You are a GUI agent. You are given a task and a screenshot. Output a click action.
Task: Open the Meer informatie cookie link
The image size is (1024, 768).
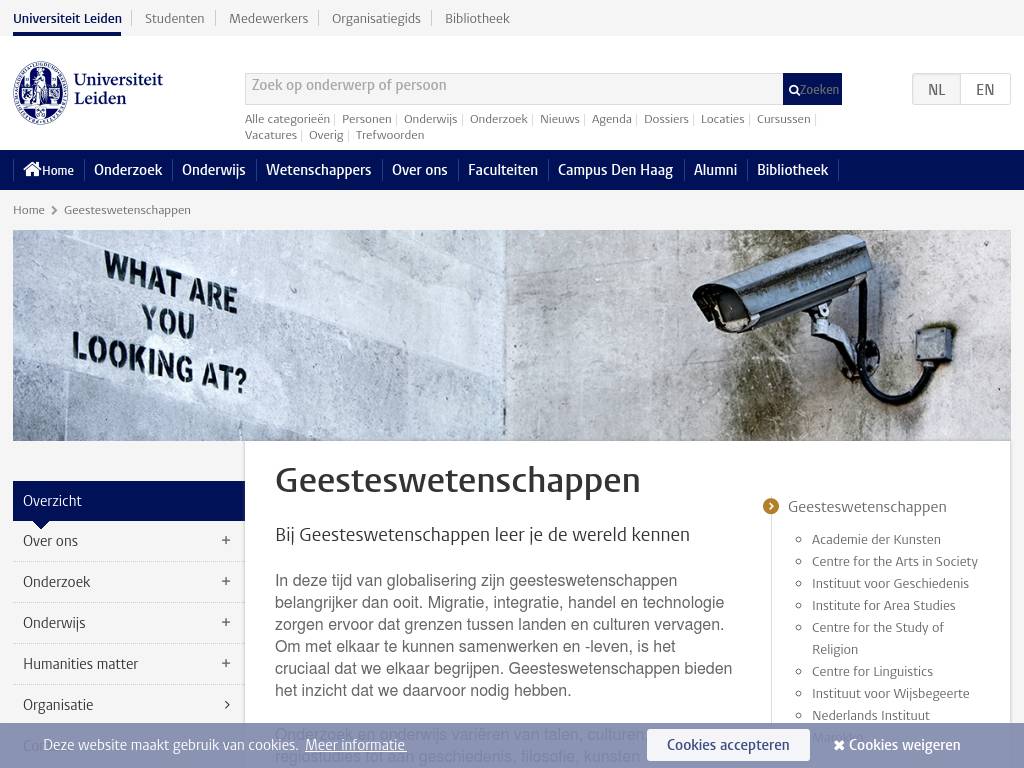pyautogui.click(x=355, y=745)
